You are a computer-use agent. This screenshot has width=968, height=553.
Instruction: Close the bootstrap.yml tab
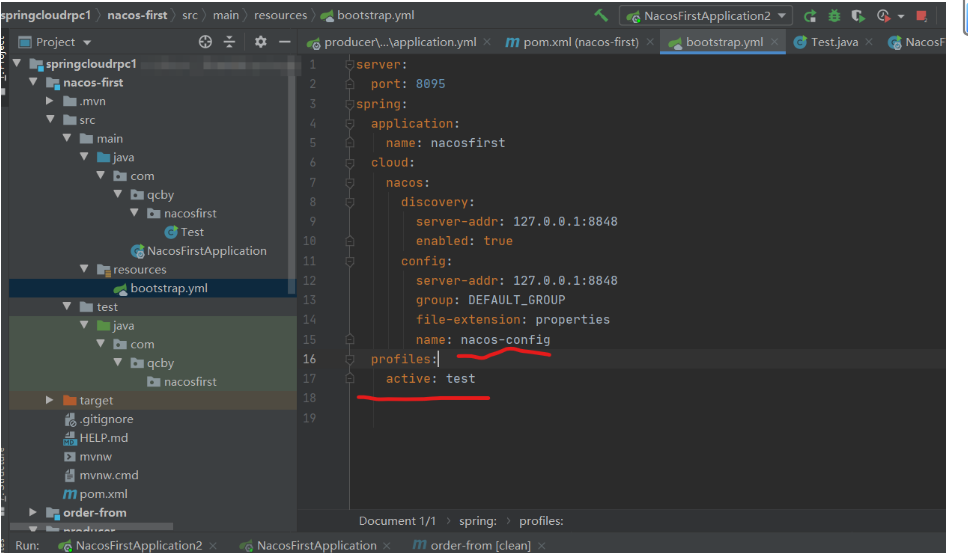click(774, 42)
